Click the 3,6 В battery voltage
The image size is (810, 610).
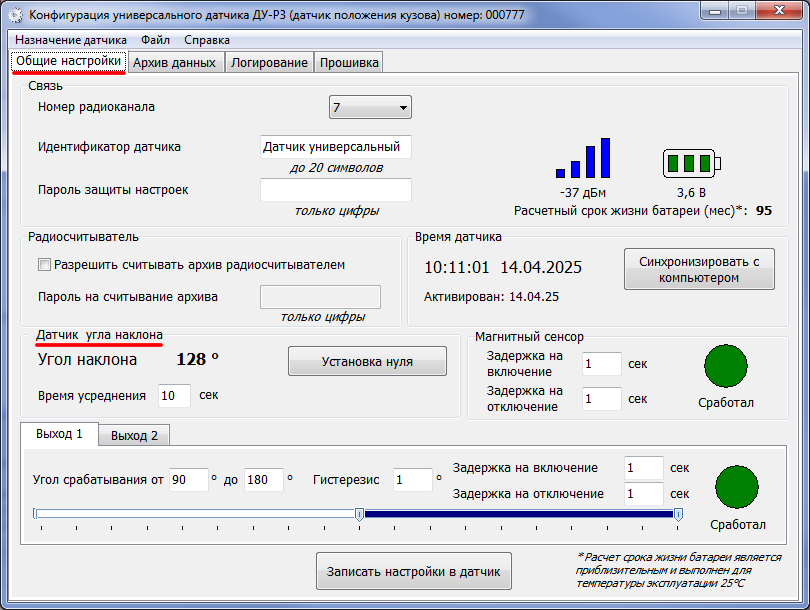691,193
